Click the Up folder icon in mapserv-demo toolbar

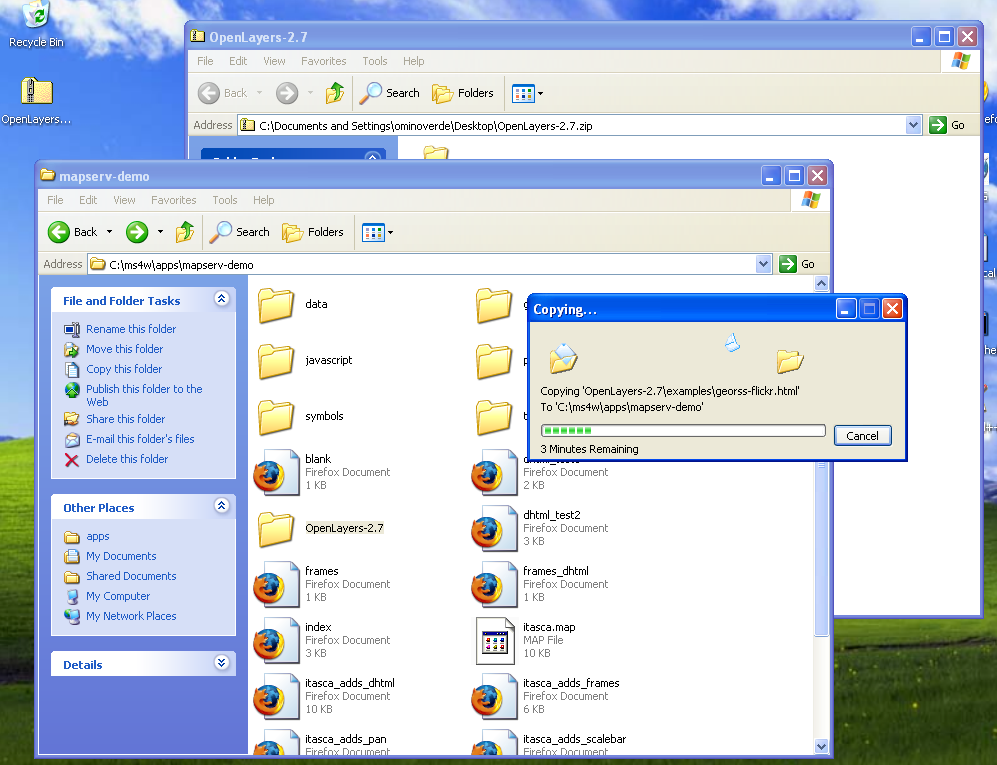[x=185, y=232]
